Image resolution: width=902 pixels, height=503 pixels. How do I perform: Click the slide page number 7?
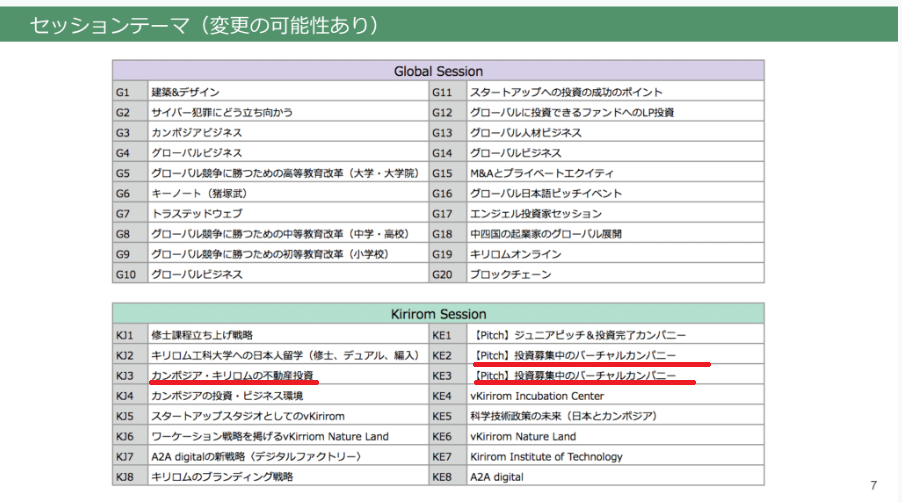[873, 486]
